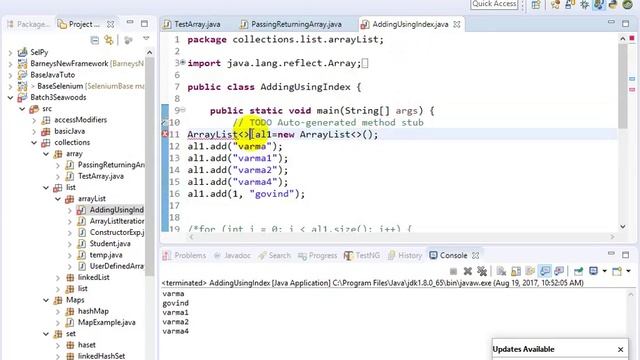Collapse the Maps package
The width and height of the screenshot is (640, 360).
tap(46, 300)
